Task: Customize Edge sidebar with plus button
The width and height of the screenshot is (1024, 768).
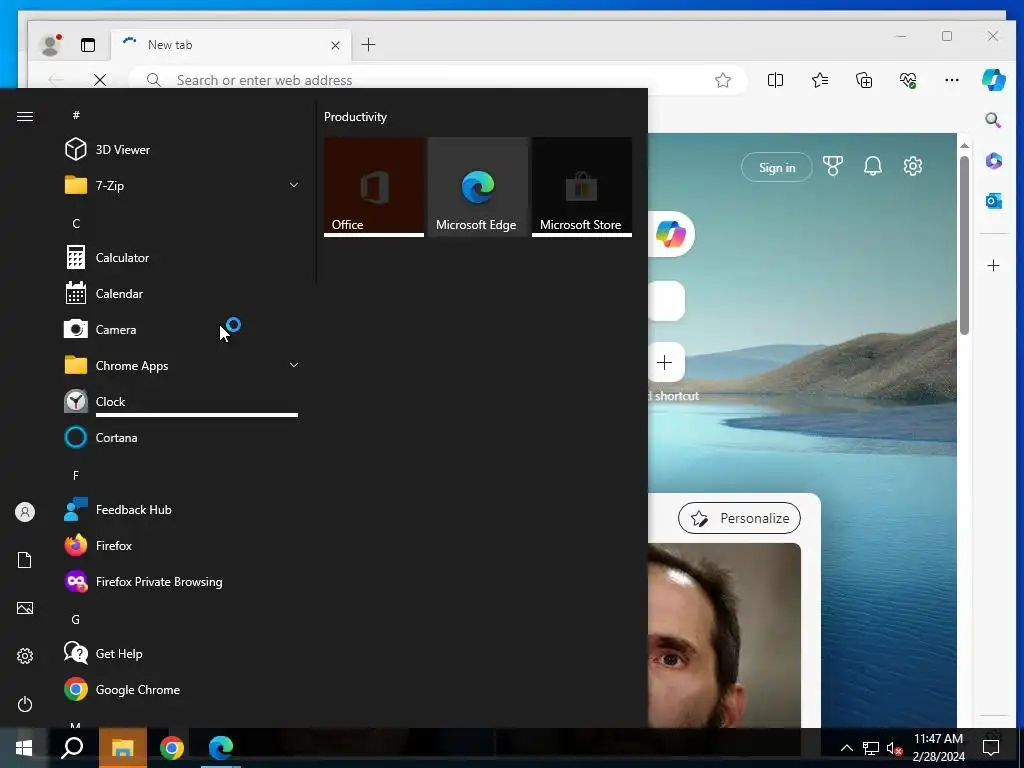Action: [x=993, y=265]
